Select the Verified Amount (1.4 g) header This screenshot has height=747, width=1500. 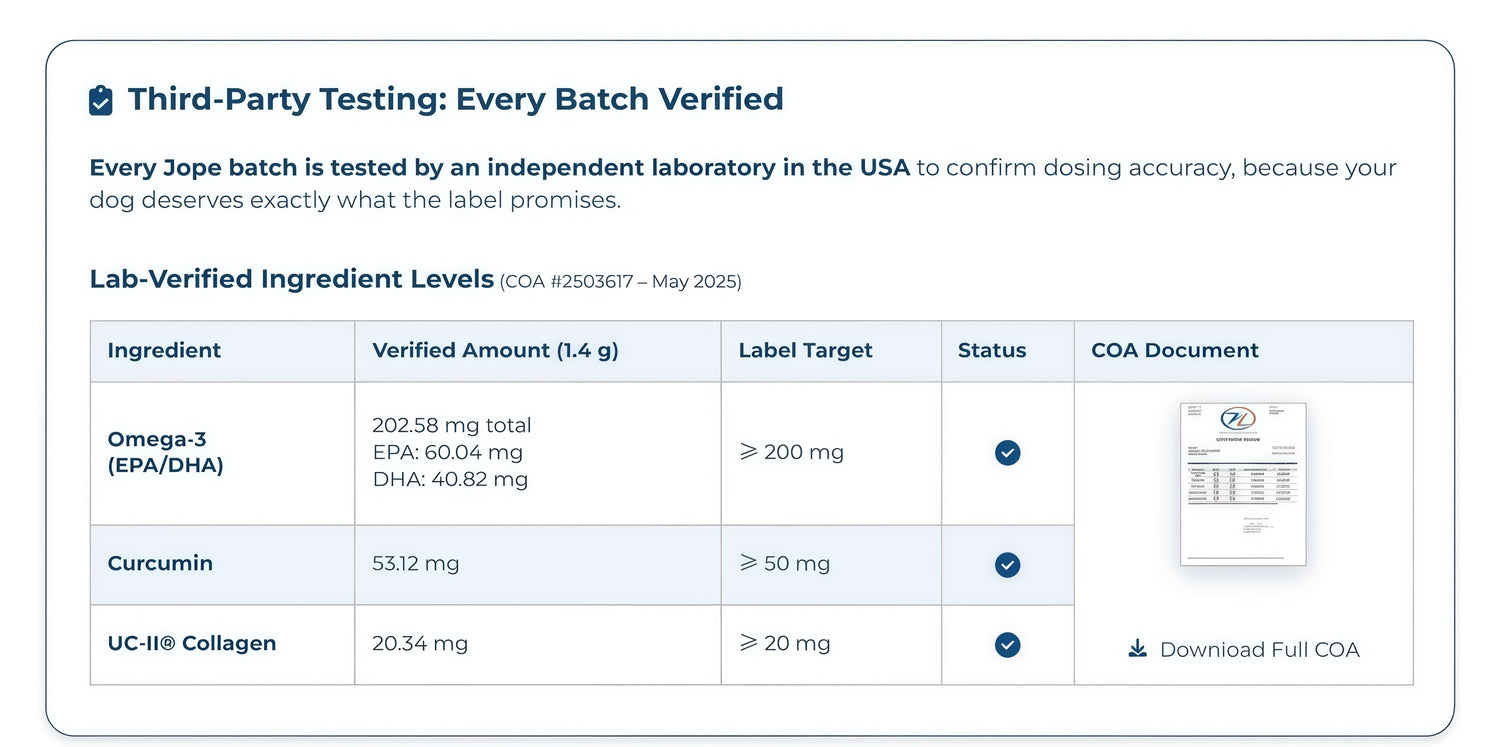(495, 350)
